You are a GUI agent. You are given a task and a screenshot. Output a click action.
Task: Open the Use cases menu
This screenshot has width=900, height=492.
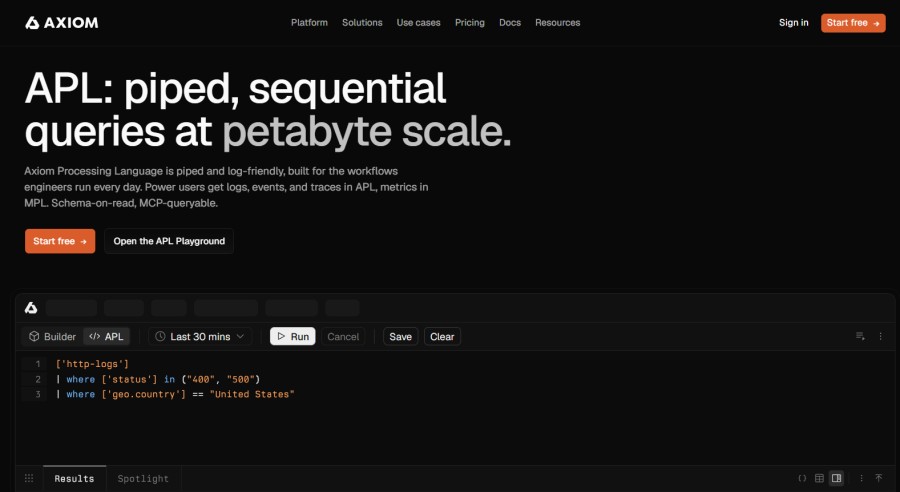click(418, 22)
